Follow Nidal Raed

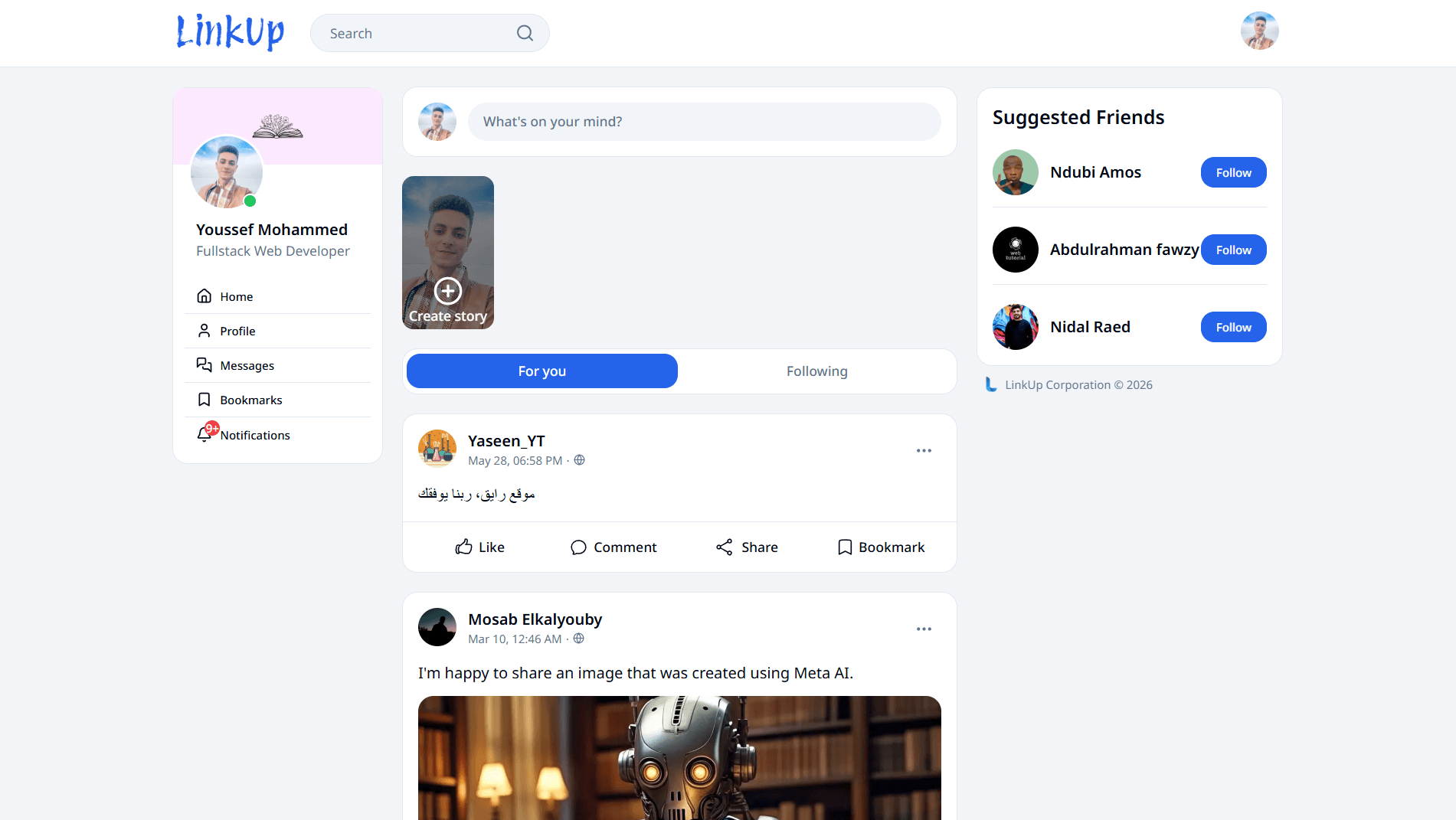pyautogui.click(x=1233, y=327)
